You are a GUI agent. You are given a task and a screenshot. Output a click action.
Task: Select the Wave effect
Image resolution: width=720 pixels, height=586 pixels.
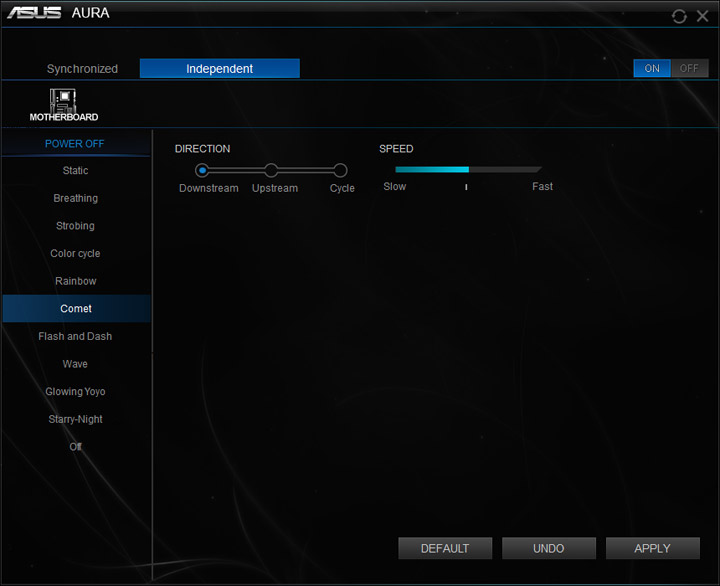[75, 364]
